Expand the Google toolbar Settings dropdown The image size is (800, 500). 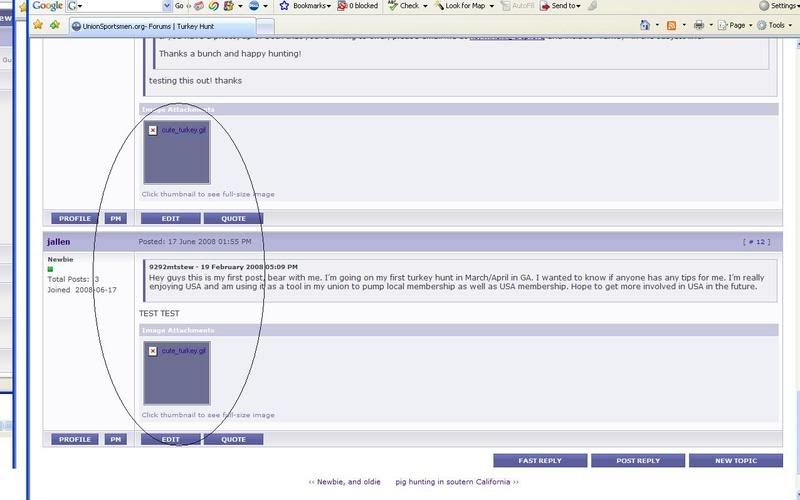click(x=781, y=6)
